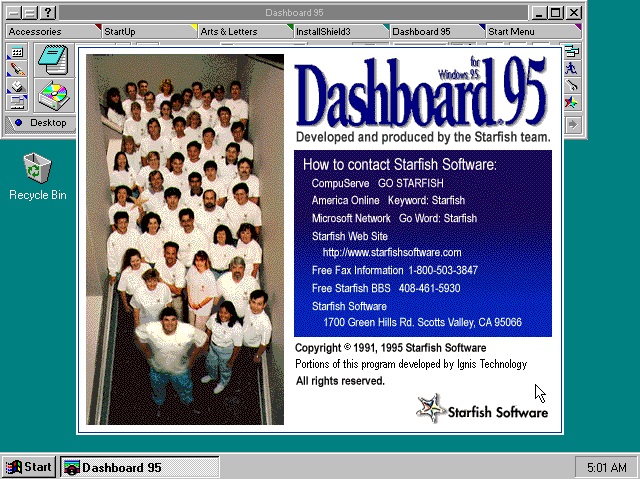Open the CD player icon in Accessories

coord(54,95)
